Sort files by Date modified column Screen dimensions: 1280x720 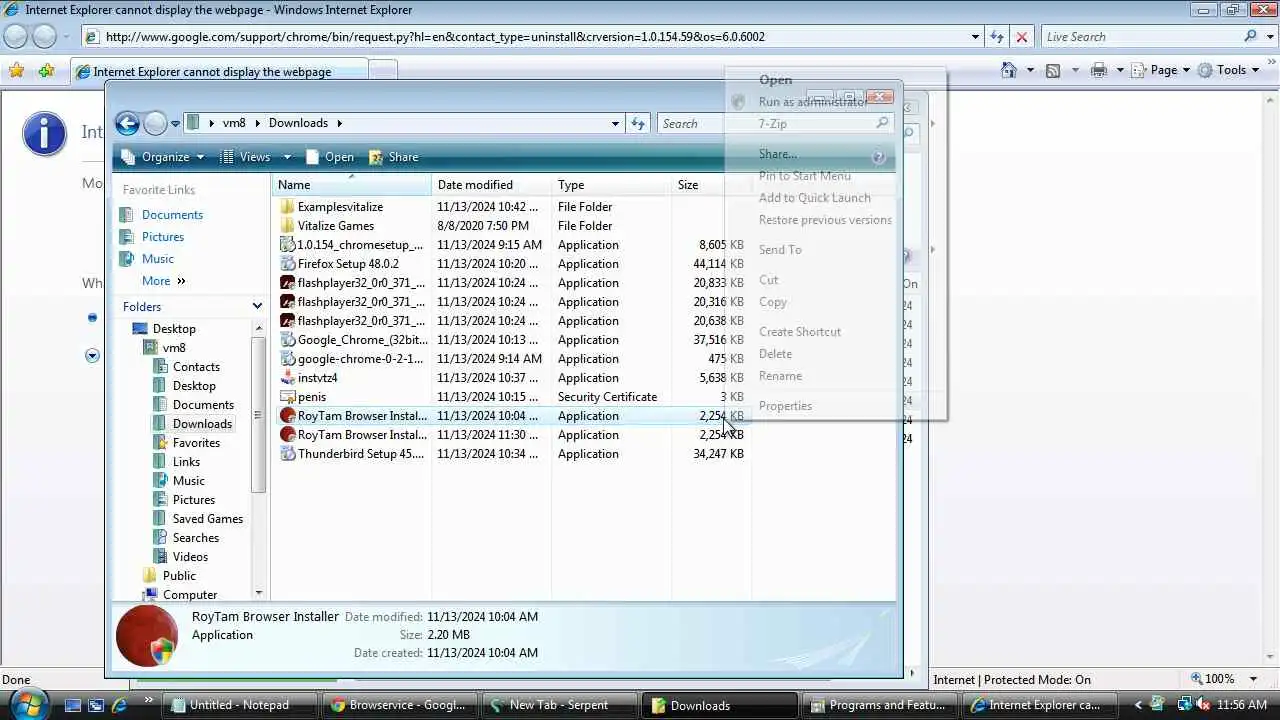coord(491,185)
